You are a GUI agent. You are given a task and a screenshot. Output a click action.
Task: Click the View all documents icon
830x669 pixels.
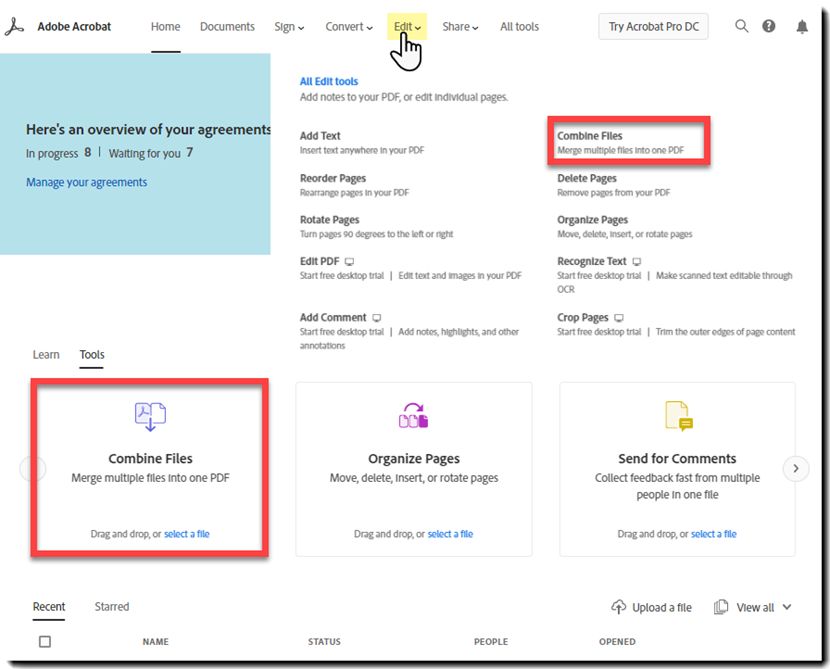coord(721,607)
